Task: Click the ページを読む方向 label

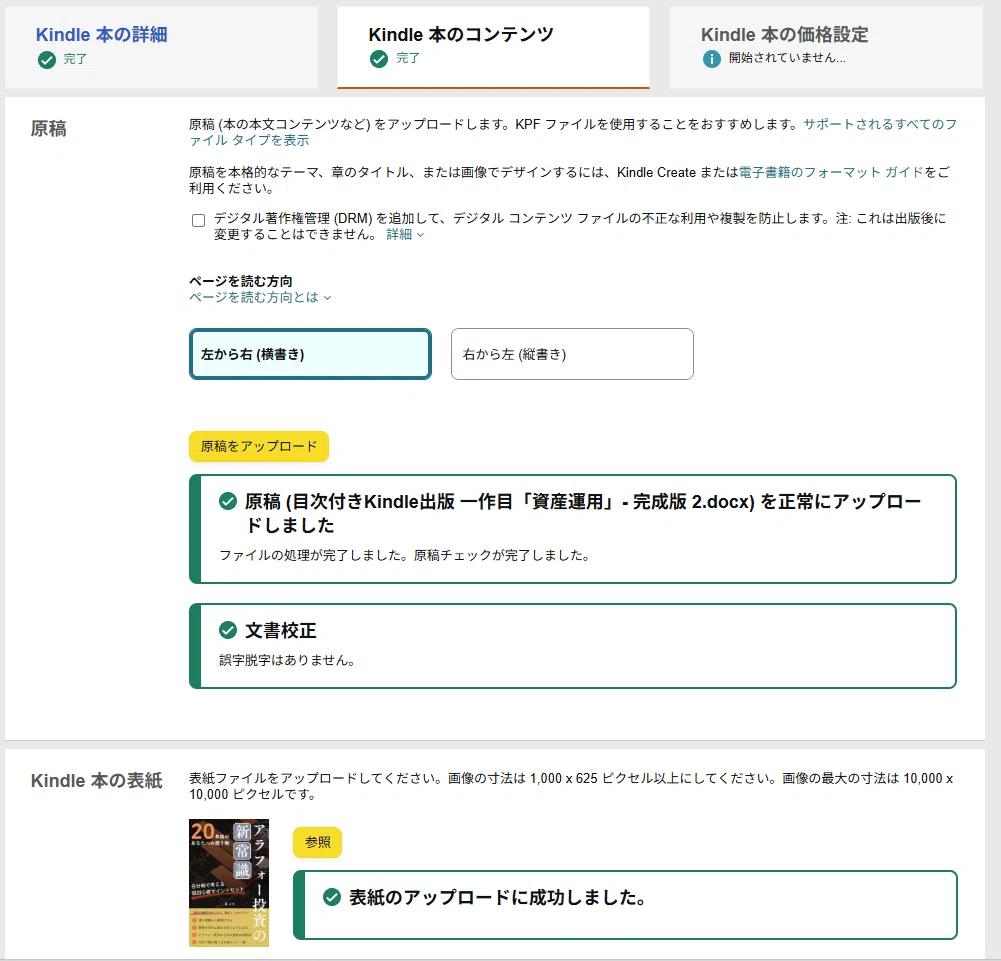Action: (241, 281)
